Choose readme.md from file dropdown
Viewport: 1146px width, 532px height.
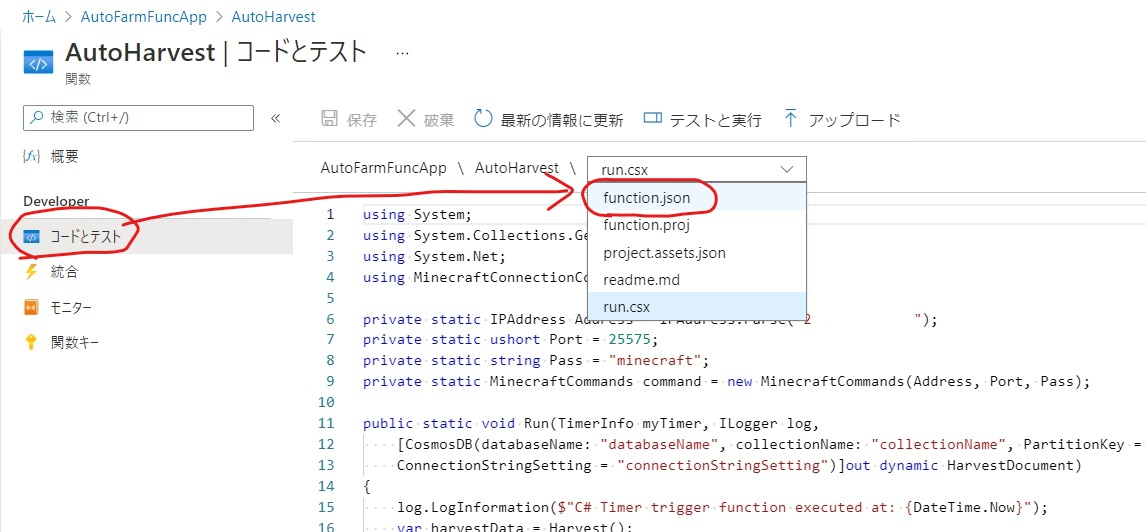tap(697, 279)
